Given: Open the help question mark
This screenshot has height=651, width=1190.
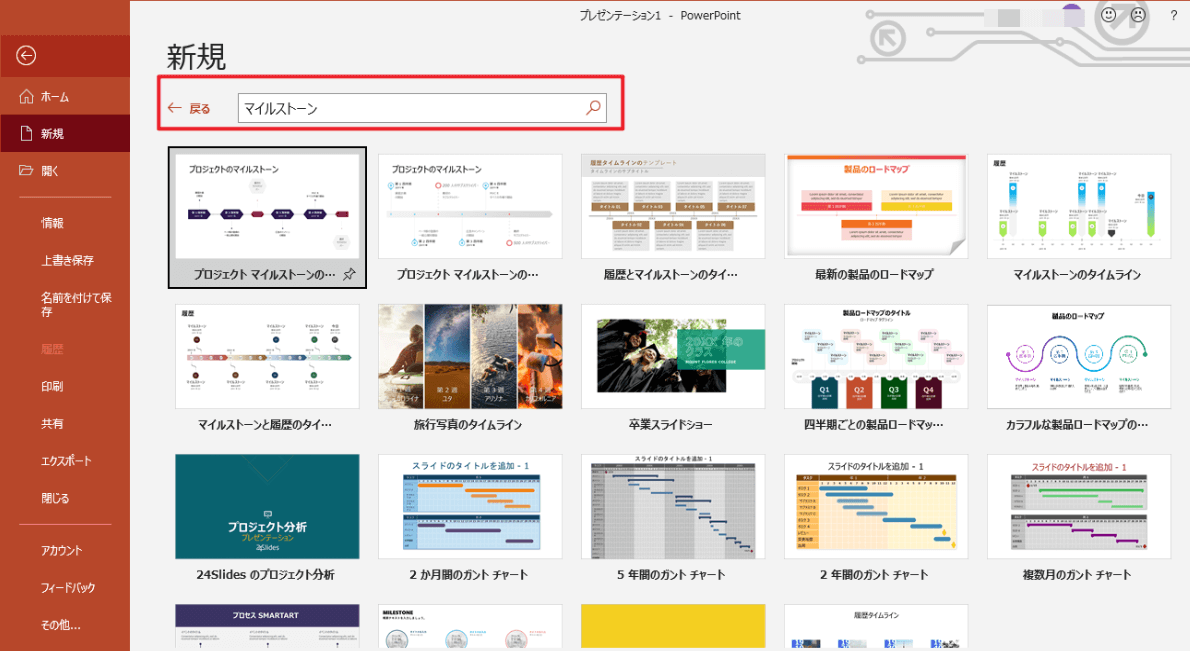Looking at the screenshot, I should pos(1173,15).
